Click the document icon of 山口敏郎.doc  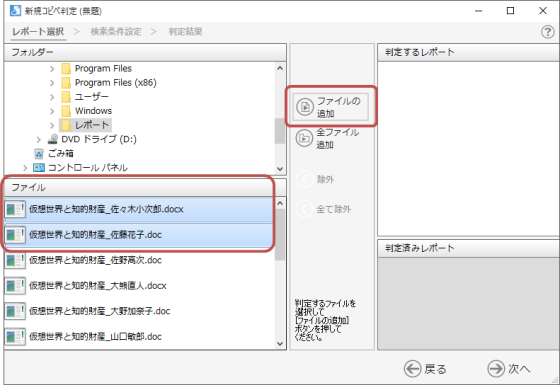(x=15, y=336)
